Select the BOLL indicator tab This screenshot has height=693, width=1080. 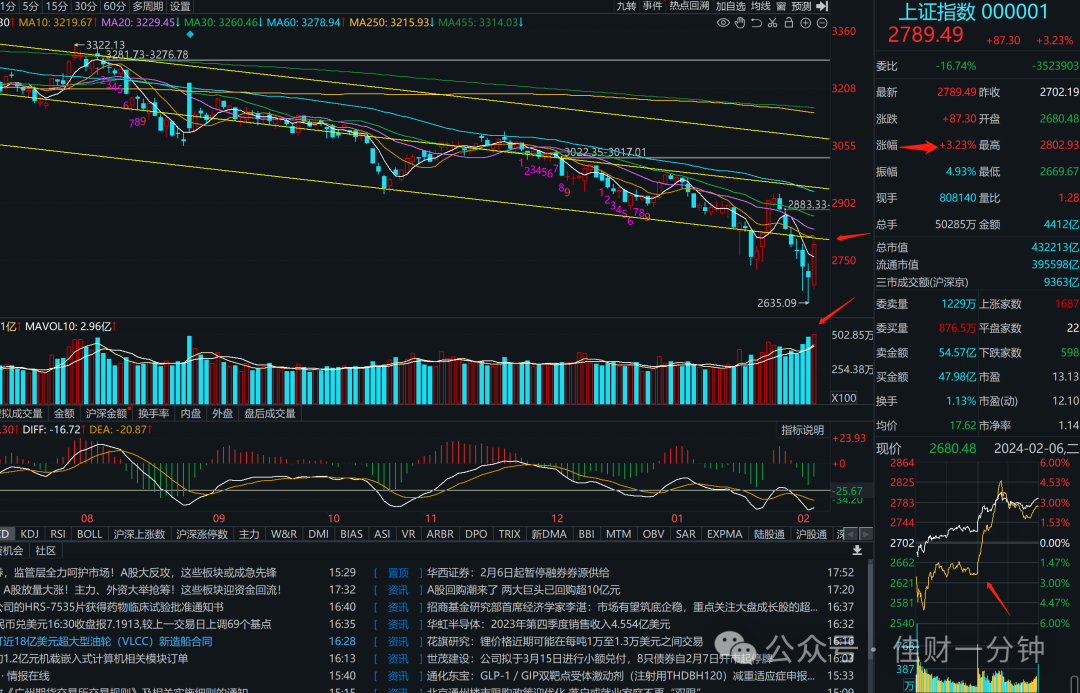(x=89, y=534)
